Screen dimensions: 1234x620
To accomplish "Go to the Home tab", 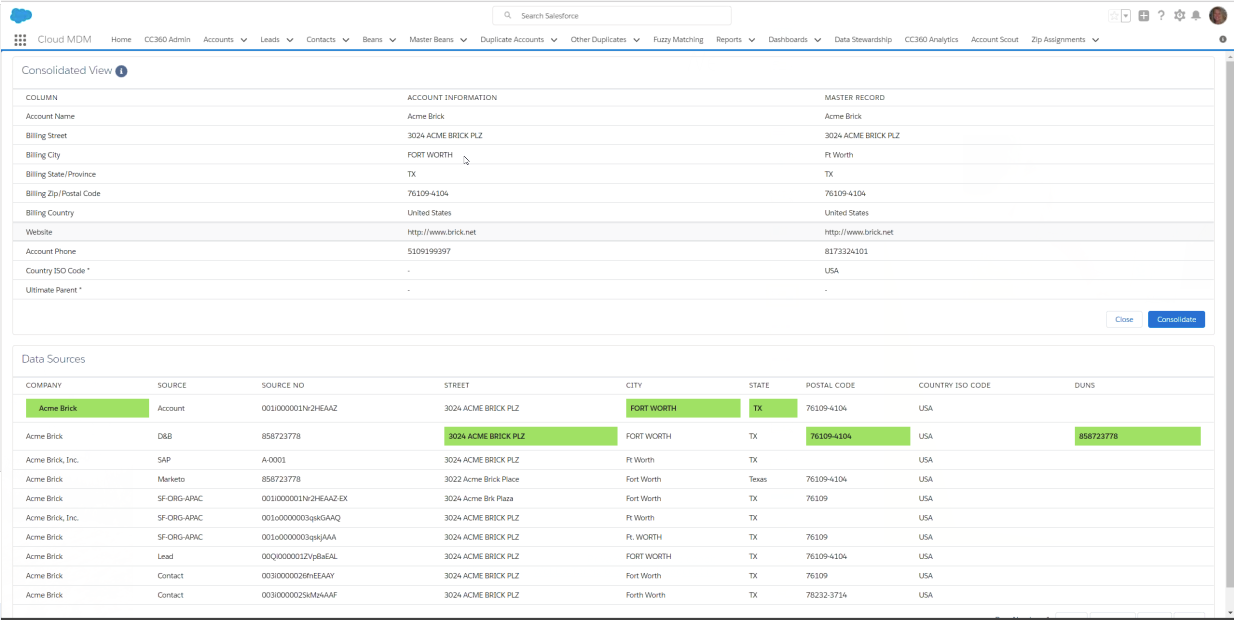I will pos(121,40).
